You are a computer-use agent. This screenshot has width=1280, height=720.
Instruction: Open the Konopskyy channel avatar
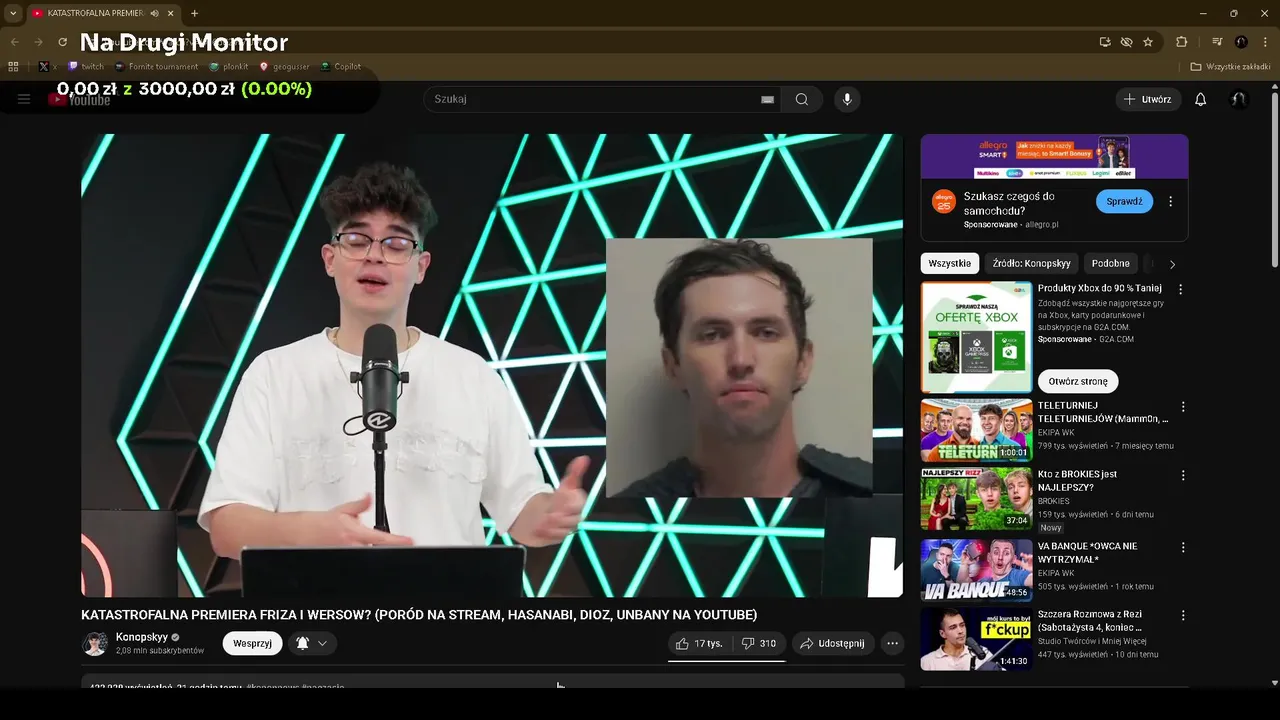point(95,643)
